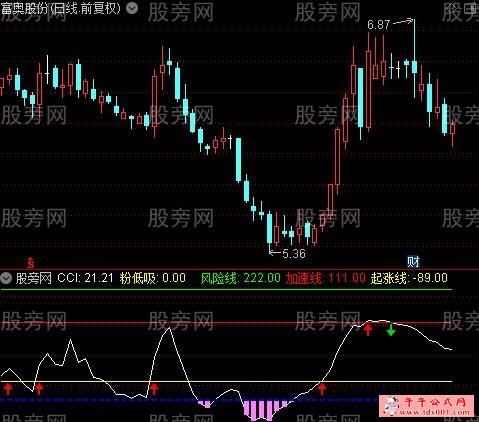Screen dimensions: 479x422
Task: Click second red buy arrow on 起涨线
Action: click(39, 389)
